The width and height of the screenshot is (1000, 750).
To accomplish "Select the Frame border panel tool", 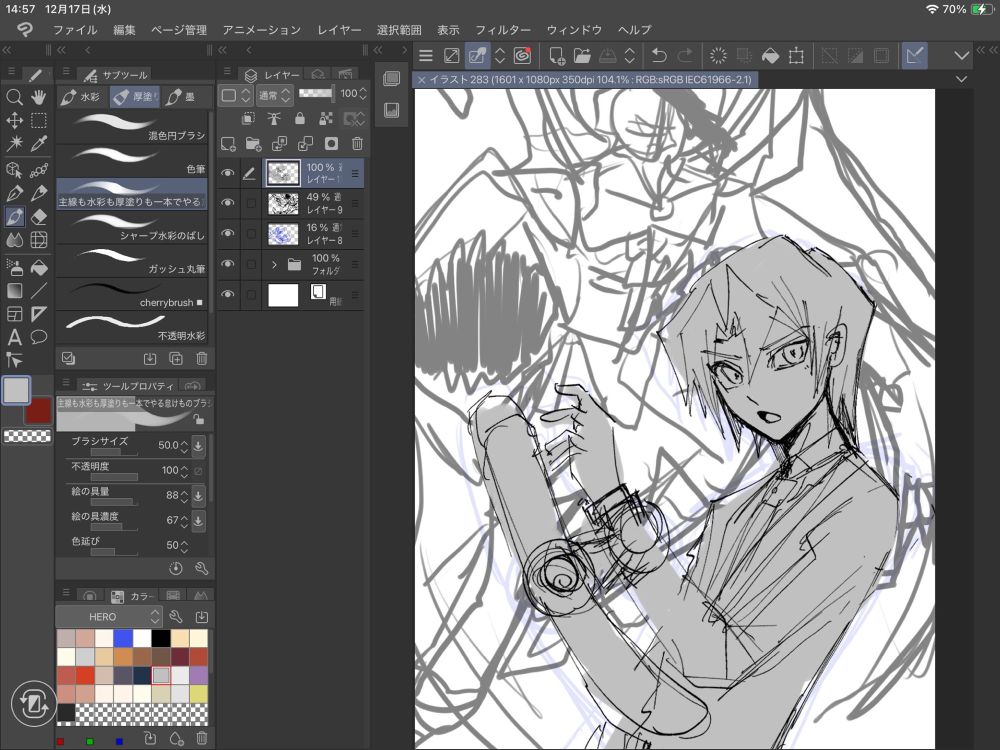I will [14, 314].
